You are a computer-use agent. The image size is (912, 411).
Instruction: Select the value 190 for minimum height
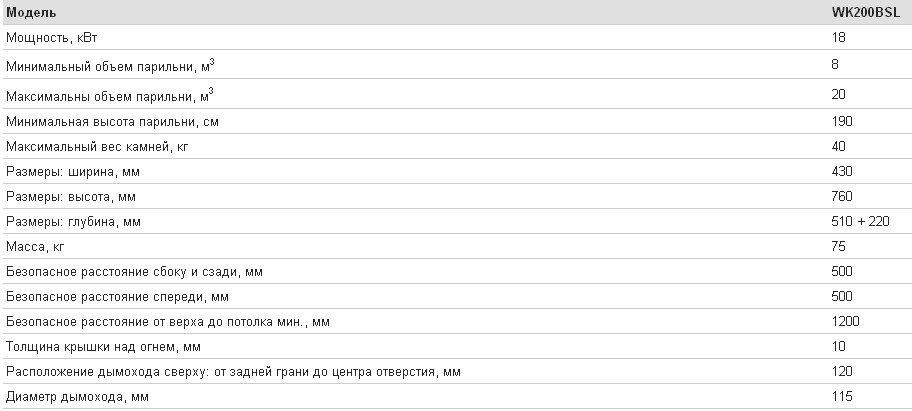coord(842,121)
